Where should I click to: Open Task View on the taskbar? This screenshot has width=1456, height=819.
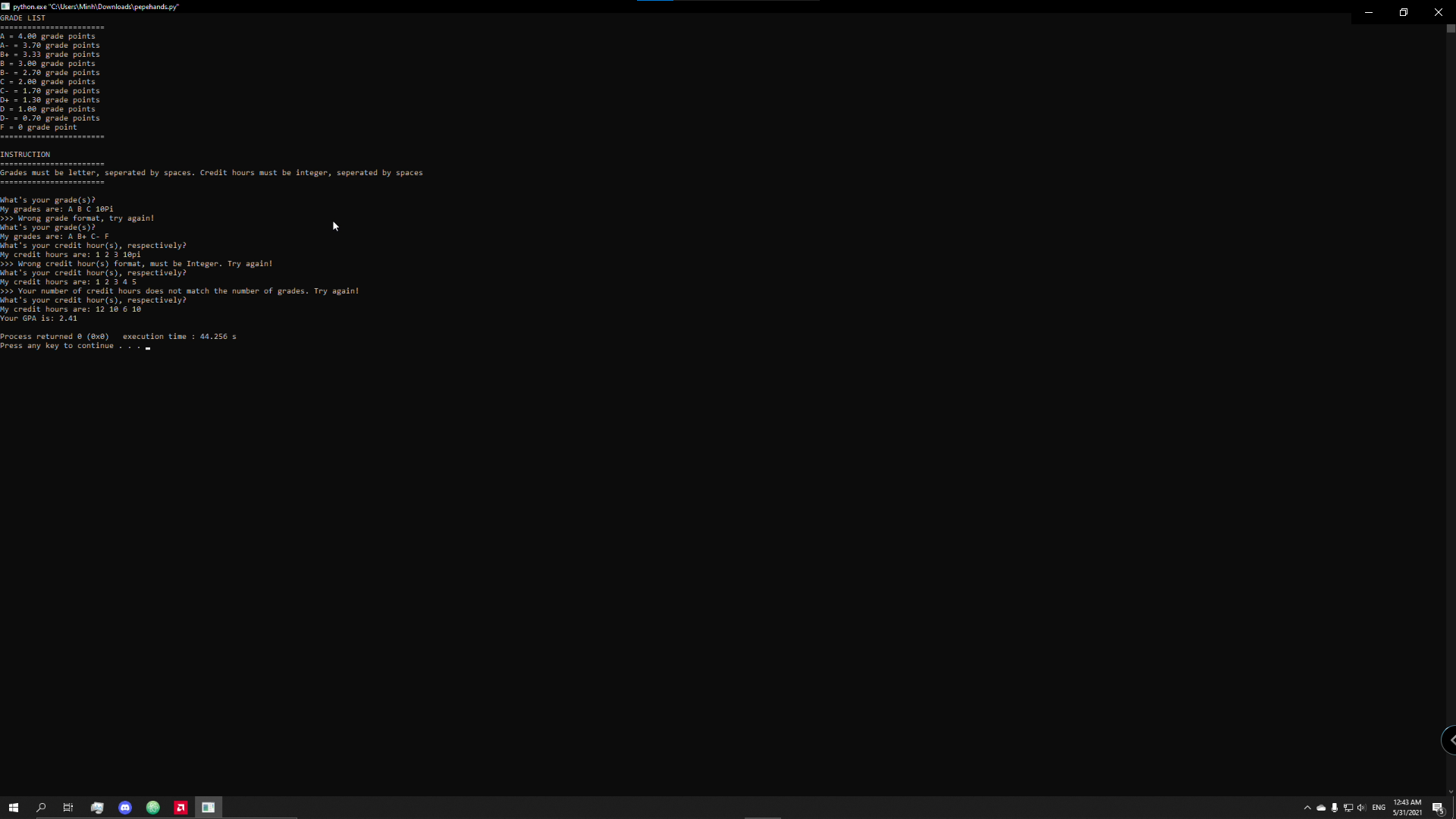(x=68, y=808)
